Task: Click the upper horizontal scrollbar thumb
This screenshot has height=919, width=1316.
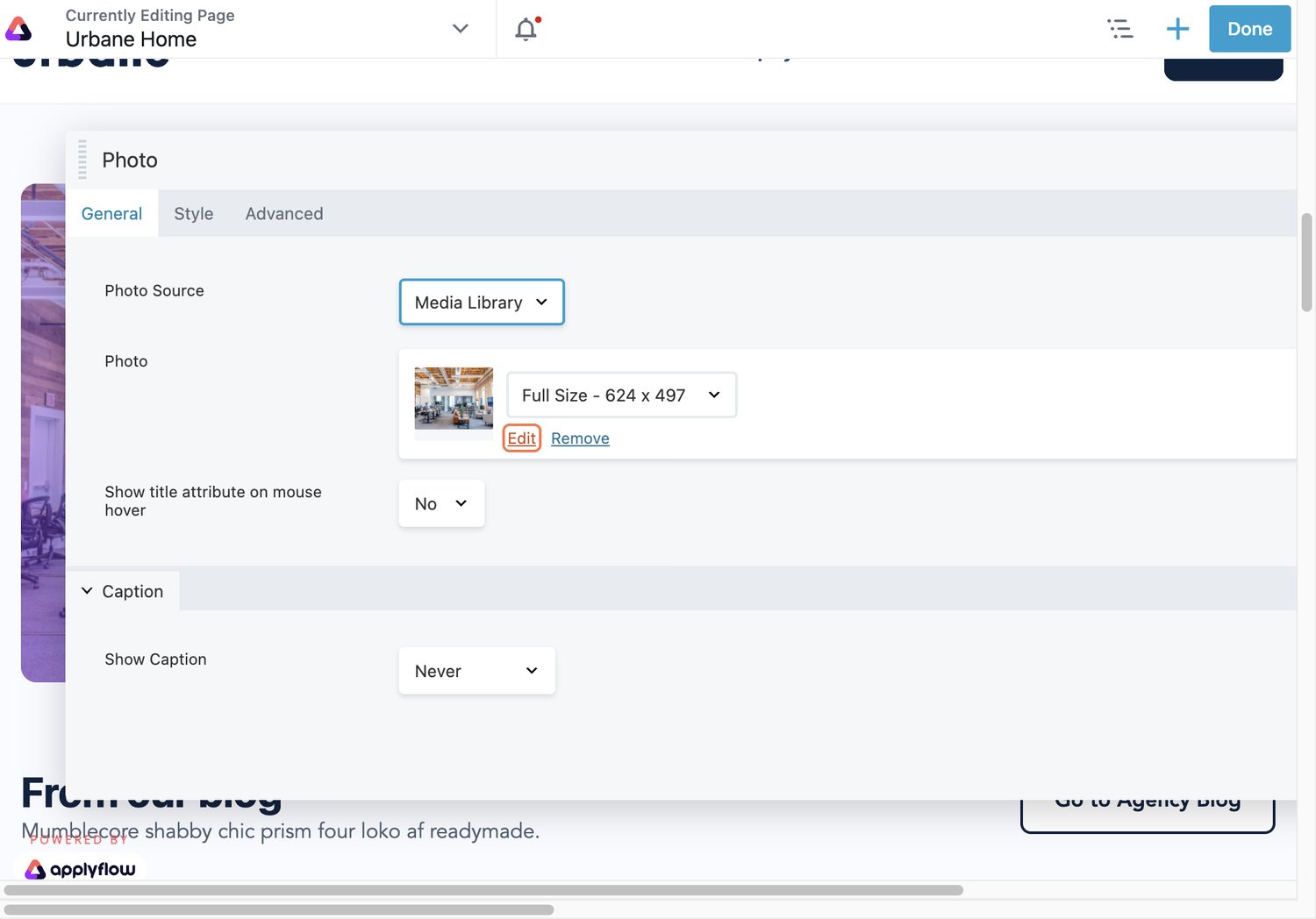Action: point(483,890)
